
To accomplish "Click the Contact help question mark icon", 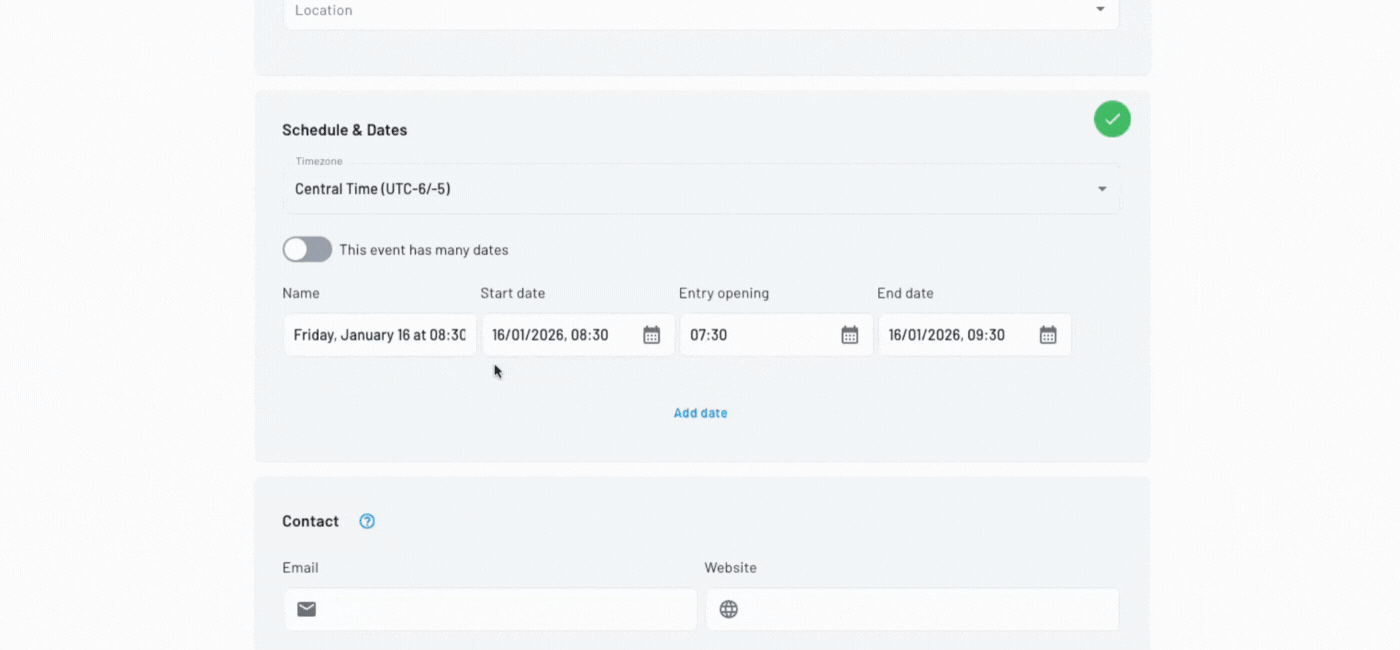I will tap(367, 521).
